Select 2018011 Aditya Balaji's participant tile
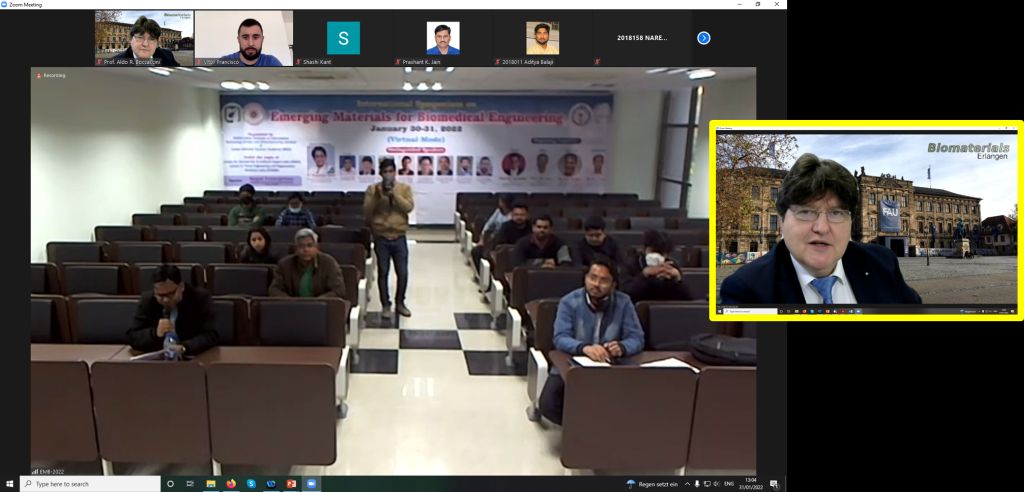The height and width of the screenshot is (492, 1024). 542,38
